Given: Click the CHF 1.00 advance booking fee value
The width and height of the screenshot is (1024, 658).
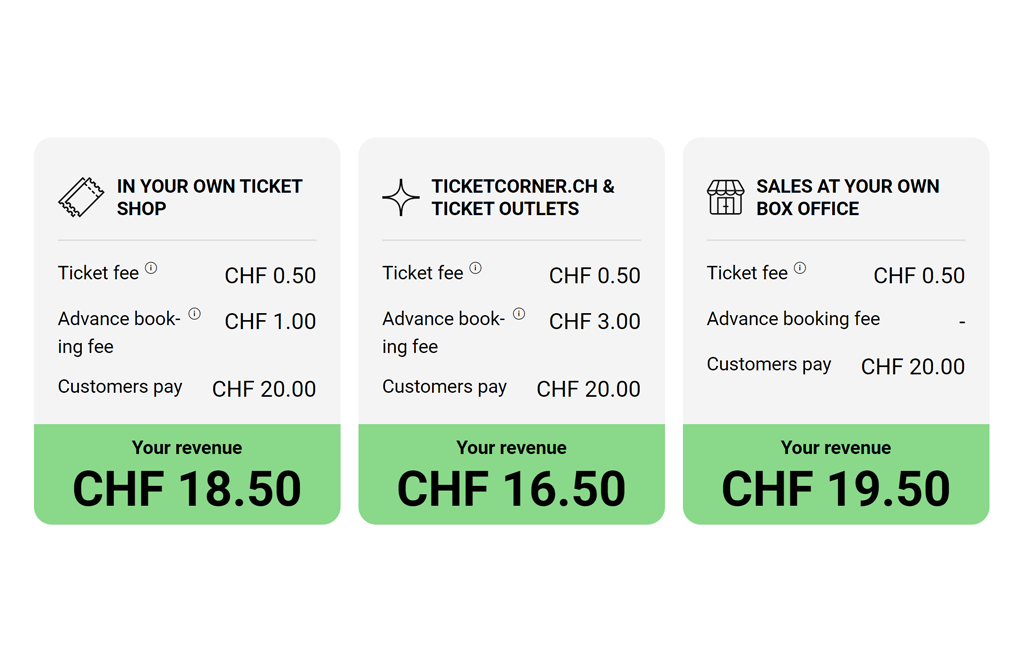Looking at the screenshot, I should click(270, 321).
